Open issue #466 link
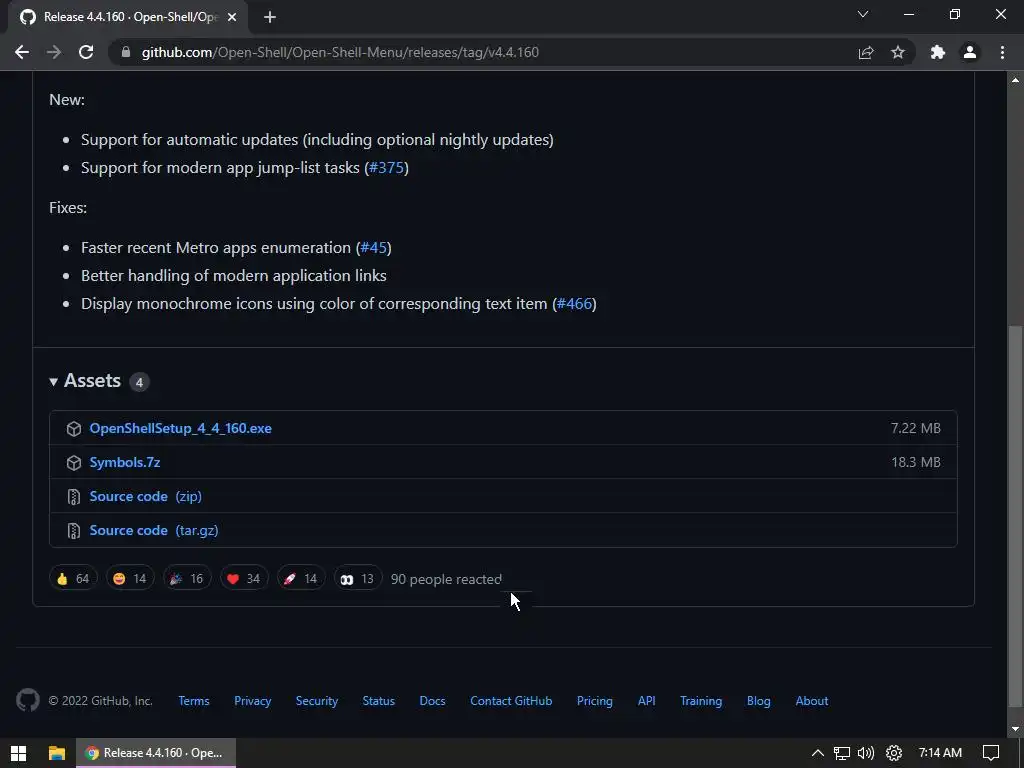This screenshot has height=768, width=1024. click(574, 304)
